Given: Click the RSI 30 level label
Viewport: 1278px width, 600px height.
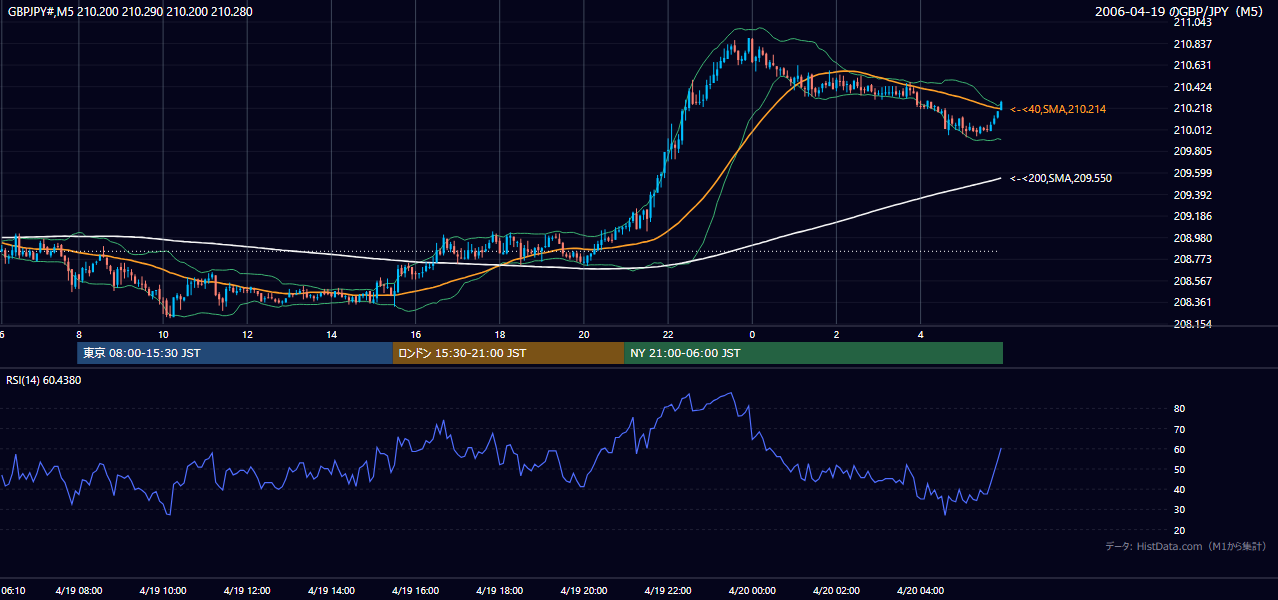Looking at the screenshot, I should 1180,510.
